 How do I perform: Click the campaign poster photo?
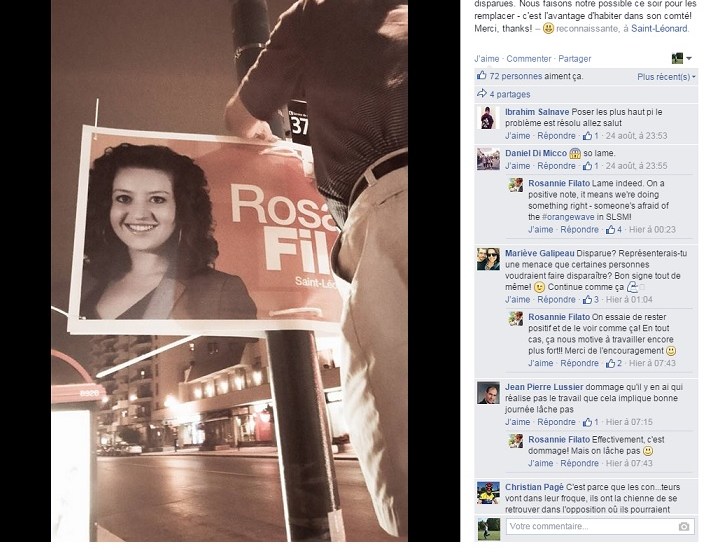click(x=230, y=271)
